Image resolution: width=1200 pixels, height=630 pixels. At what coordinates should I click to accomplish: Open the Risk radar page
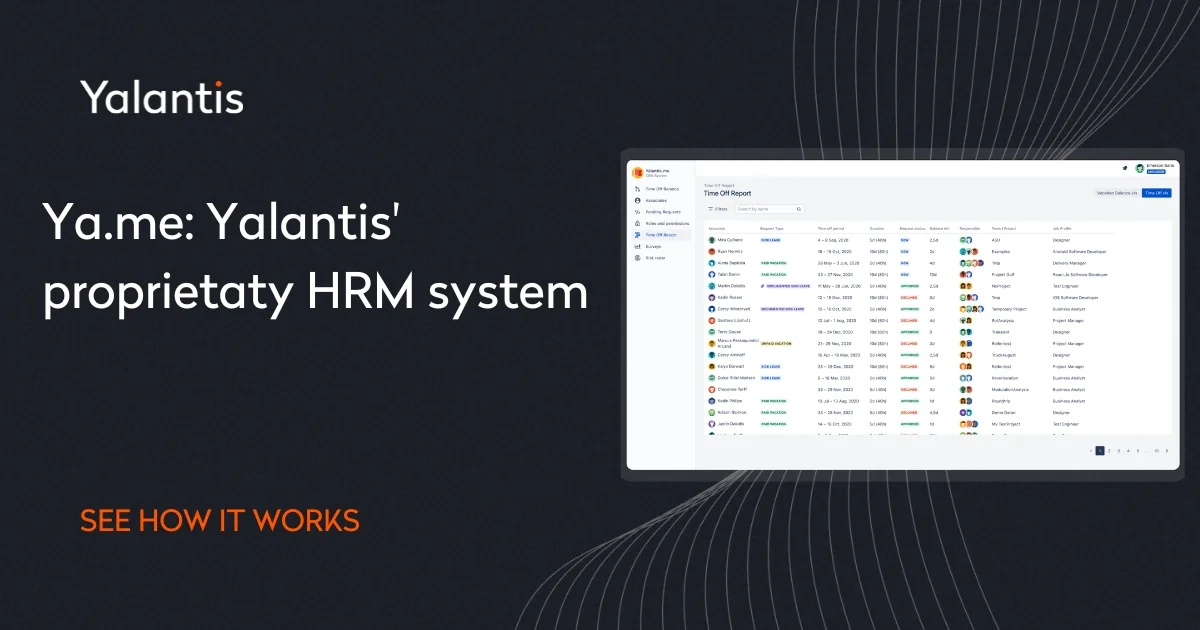[655, 257]
